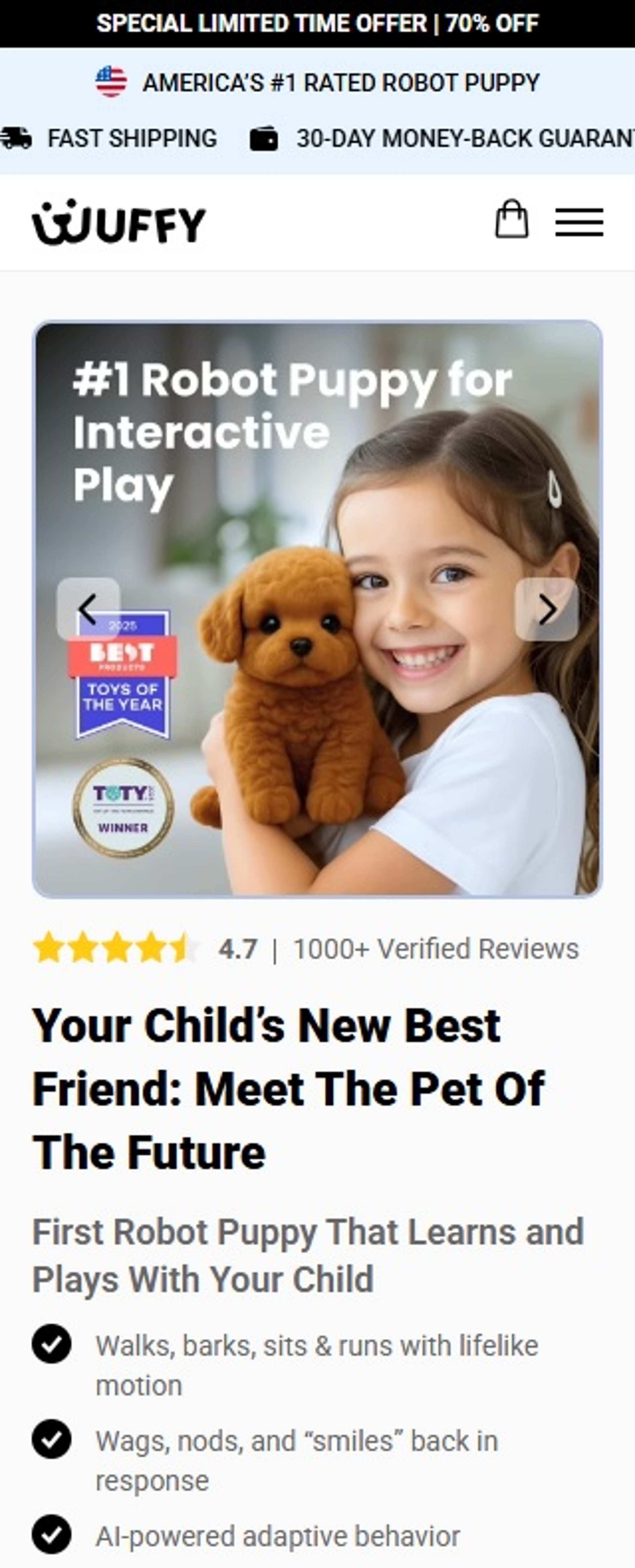Screen dimensions: 635x1568
Task: Click the money-back guarantee wallet icon
Action: point(264,138)
